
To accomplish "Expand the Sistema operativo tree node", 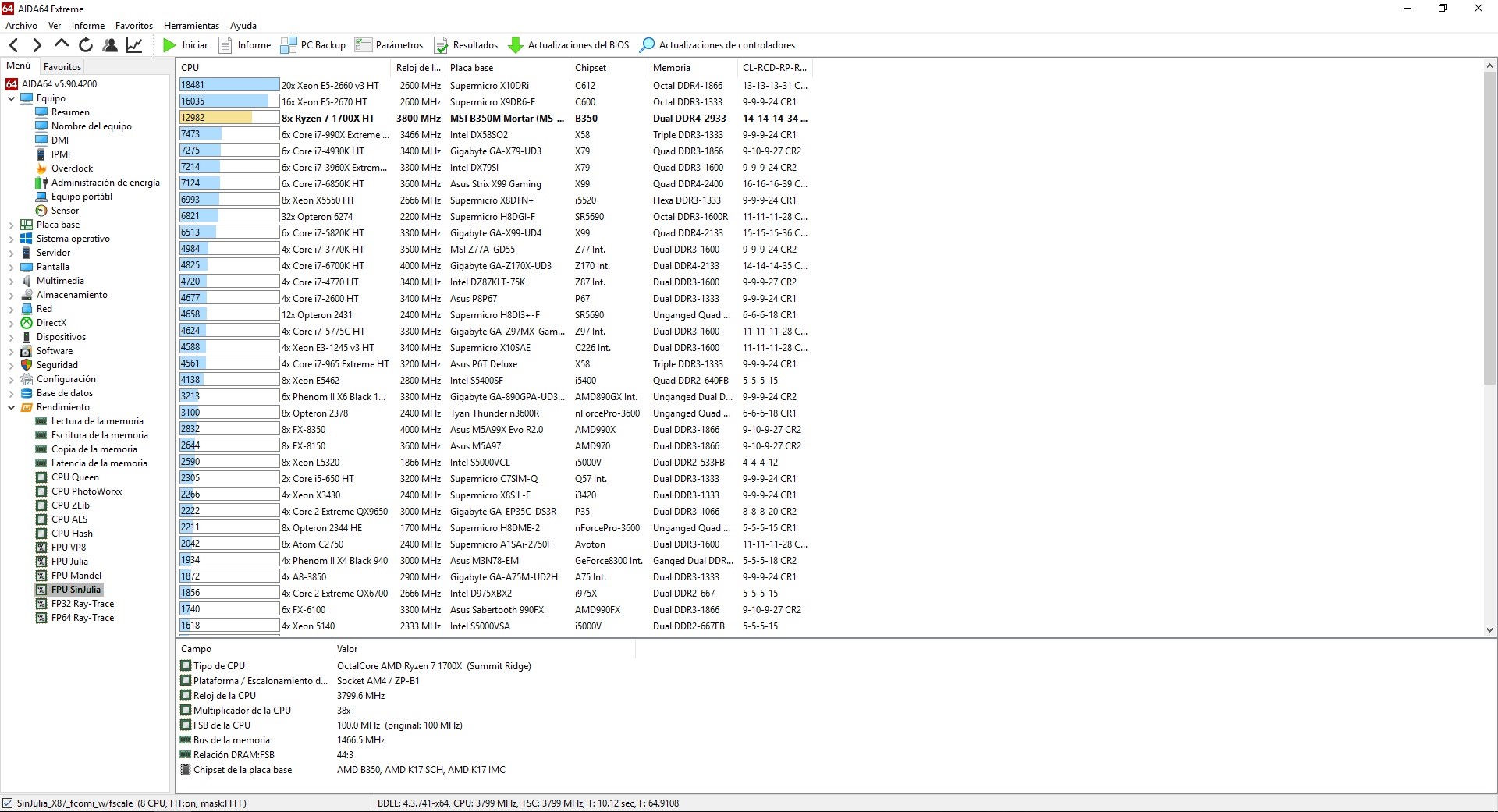I will (11, 239).
